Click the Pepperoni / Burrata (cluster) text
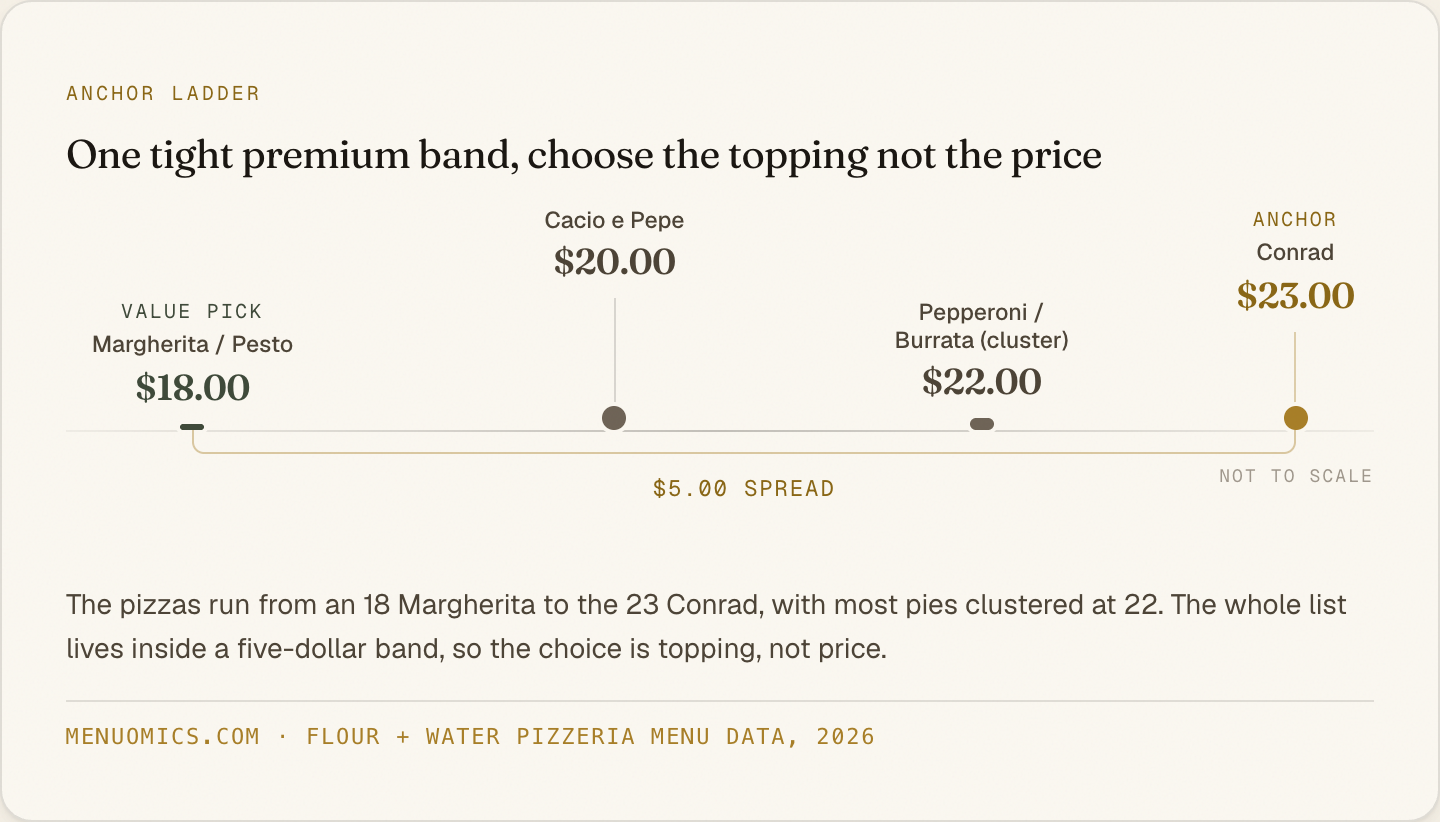Viewport: 1440px width, 822px height. (x=982, y=326)
